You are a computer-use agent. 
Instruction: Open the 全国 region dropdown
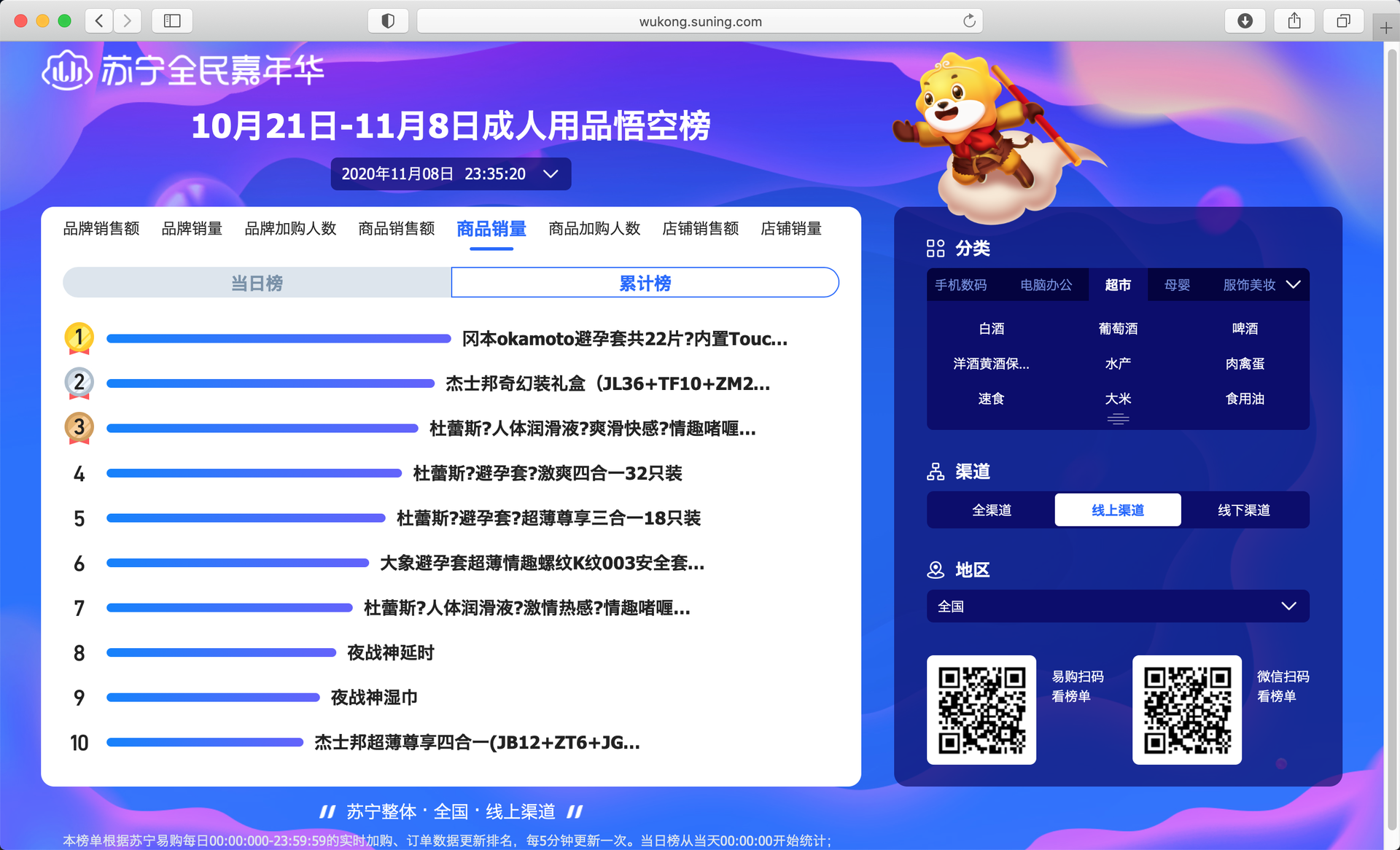[1118, 606]
